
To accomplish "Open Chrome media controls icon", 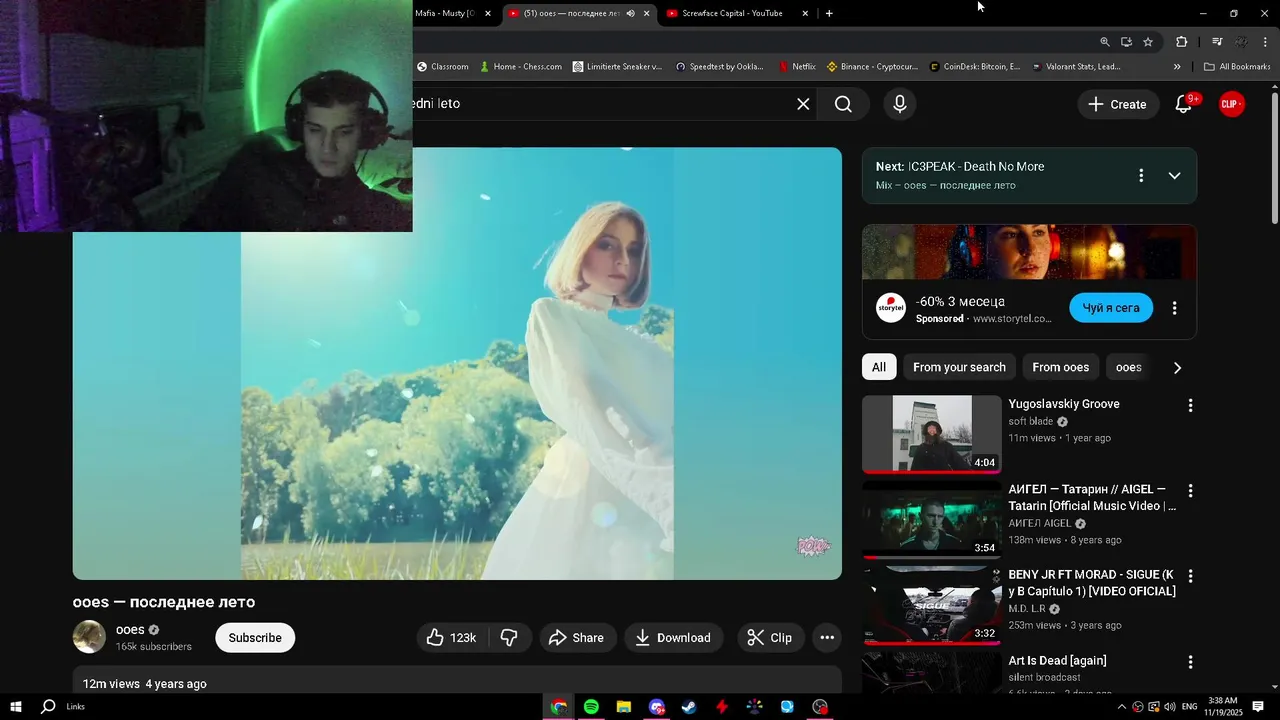I will tap(1217, 42).
